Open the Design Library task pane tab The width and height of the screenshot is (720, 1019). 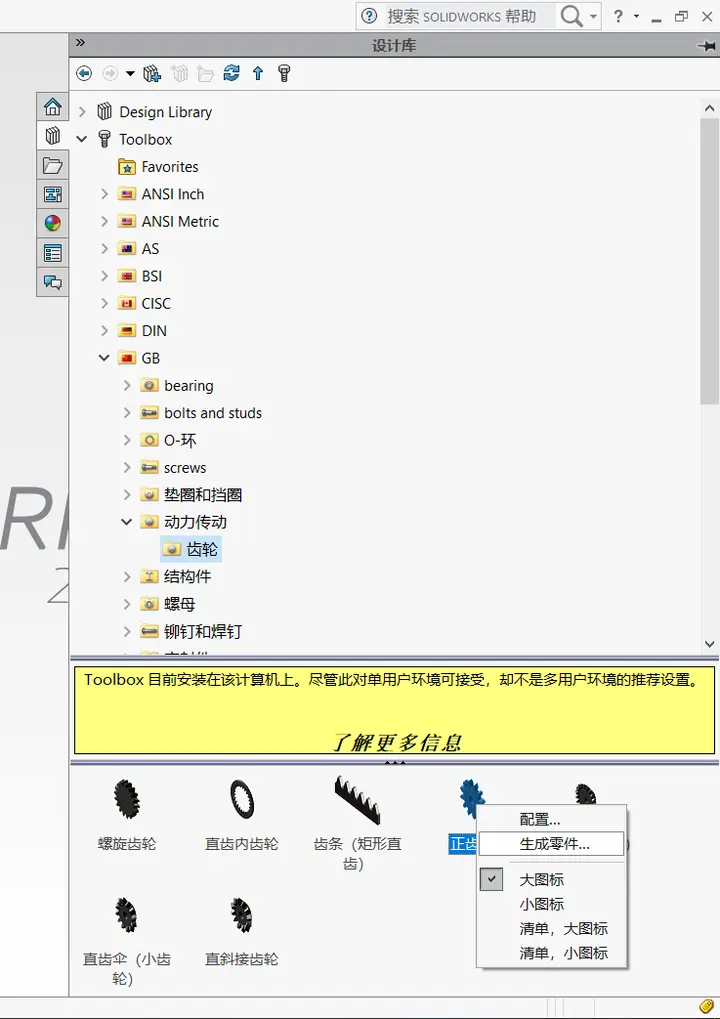click(x=53, y=135)
